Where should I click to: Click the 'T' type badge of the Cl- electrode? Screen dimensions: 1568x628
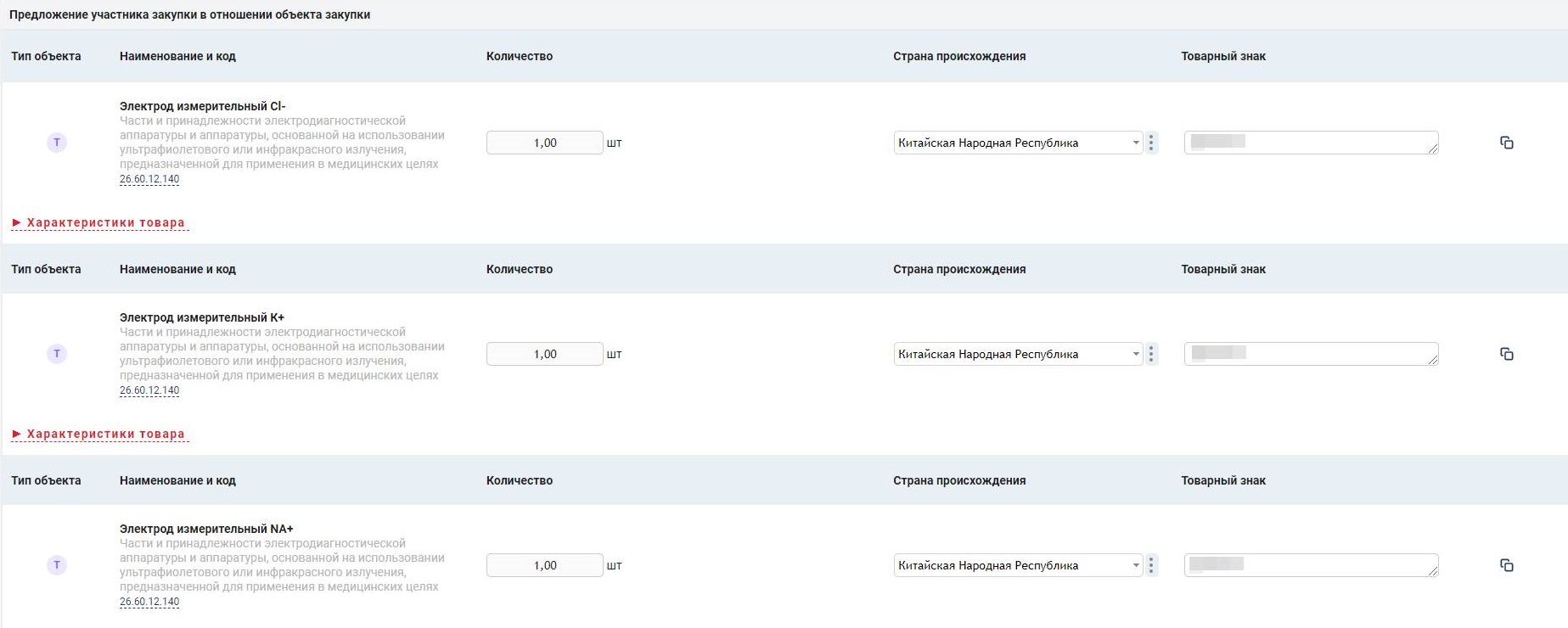pyautogui.click(x=57, y=143)
